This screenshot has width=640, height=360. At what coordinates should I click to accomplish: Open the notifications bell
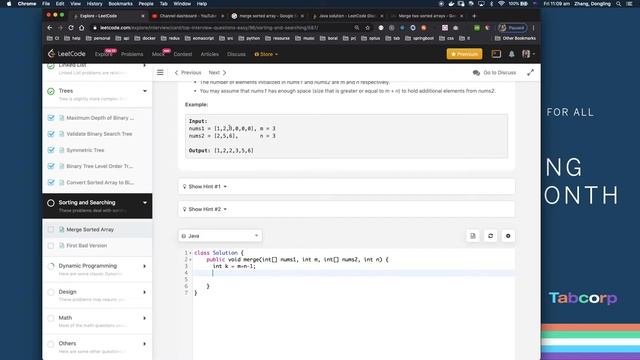point(511,54)
